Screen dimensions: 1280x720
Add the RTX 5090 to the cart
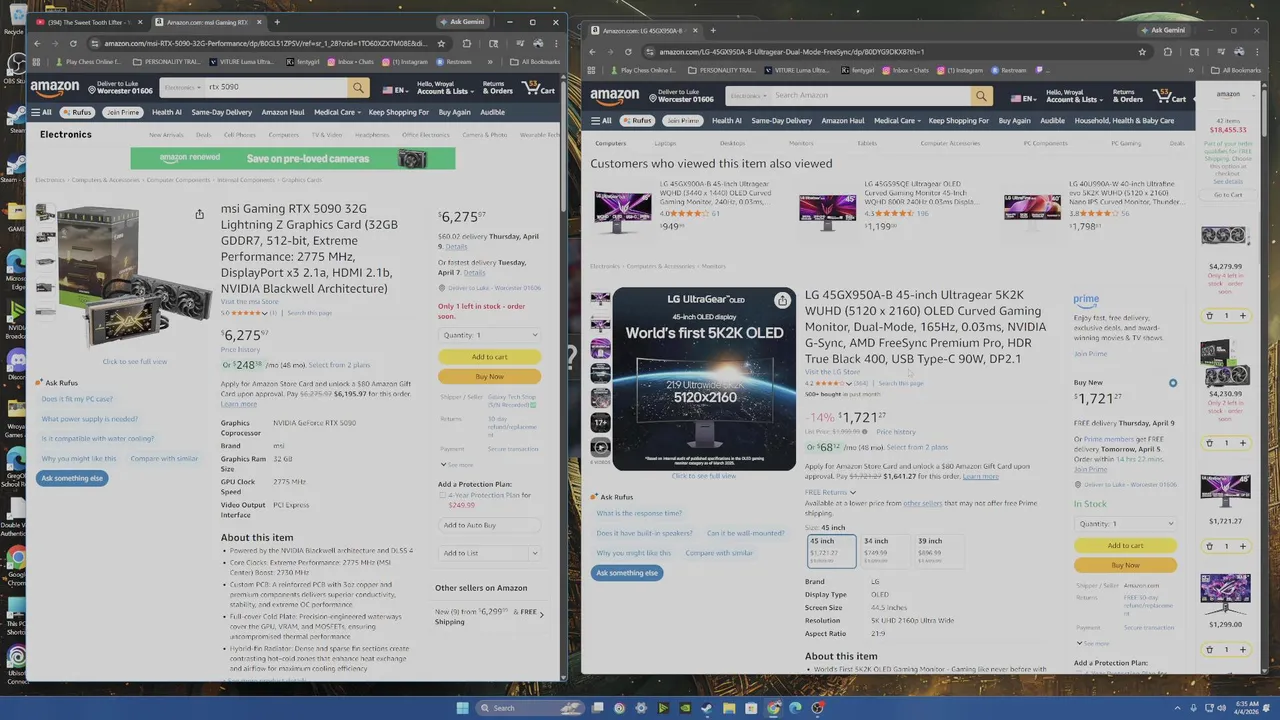489,357
